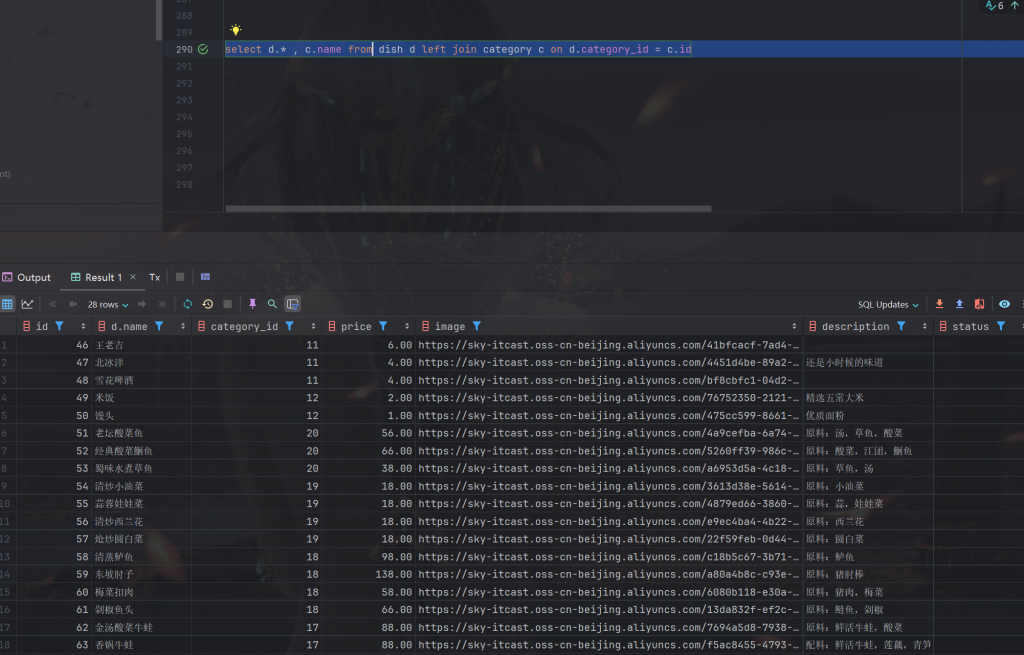Click the category_id column header

tap(244, 326)
